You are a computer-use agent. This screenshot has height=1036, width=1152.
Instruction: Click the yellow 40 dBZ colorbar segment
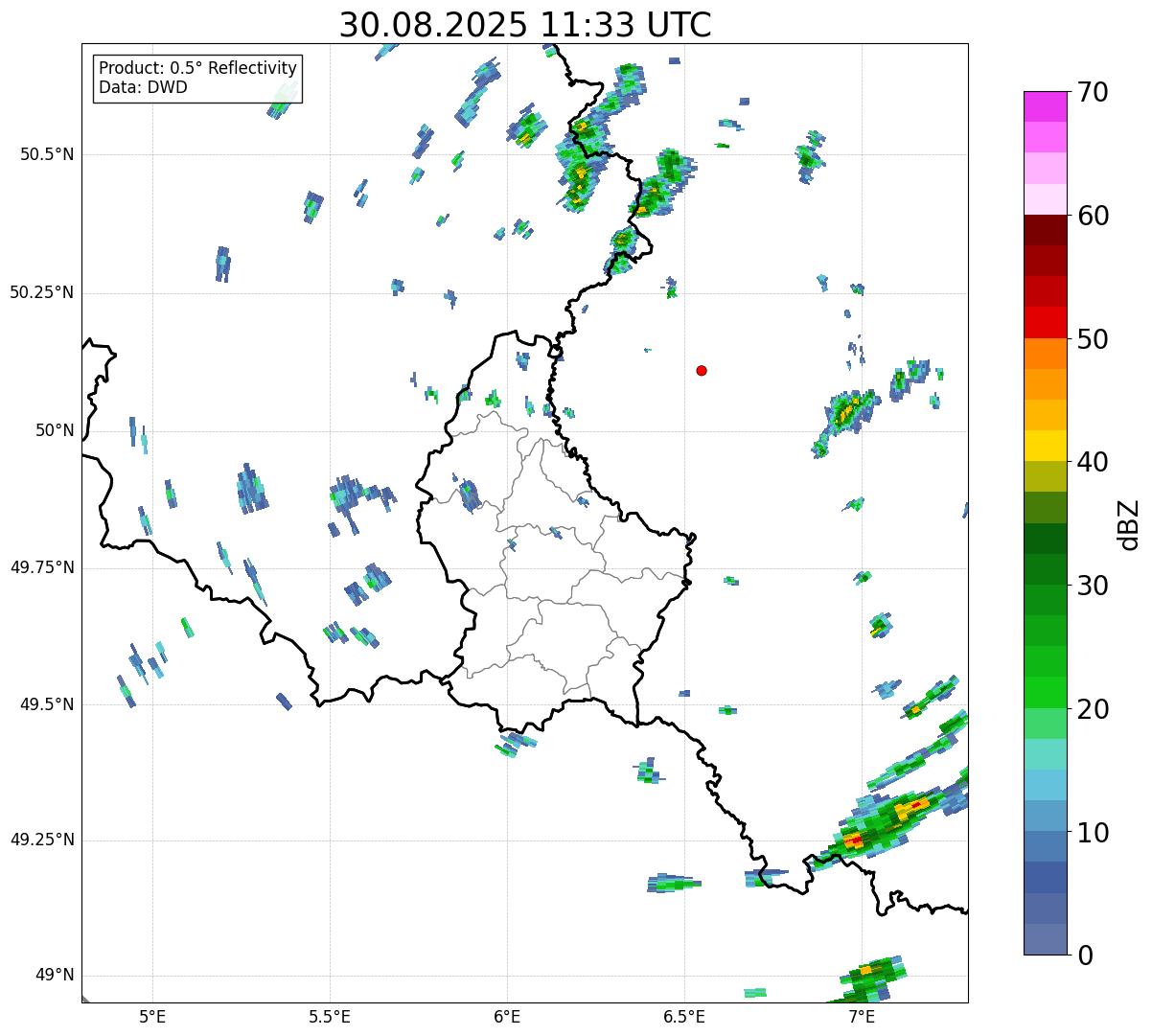[x=1045, y=446]
